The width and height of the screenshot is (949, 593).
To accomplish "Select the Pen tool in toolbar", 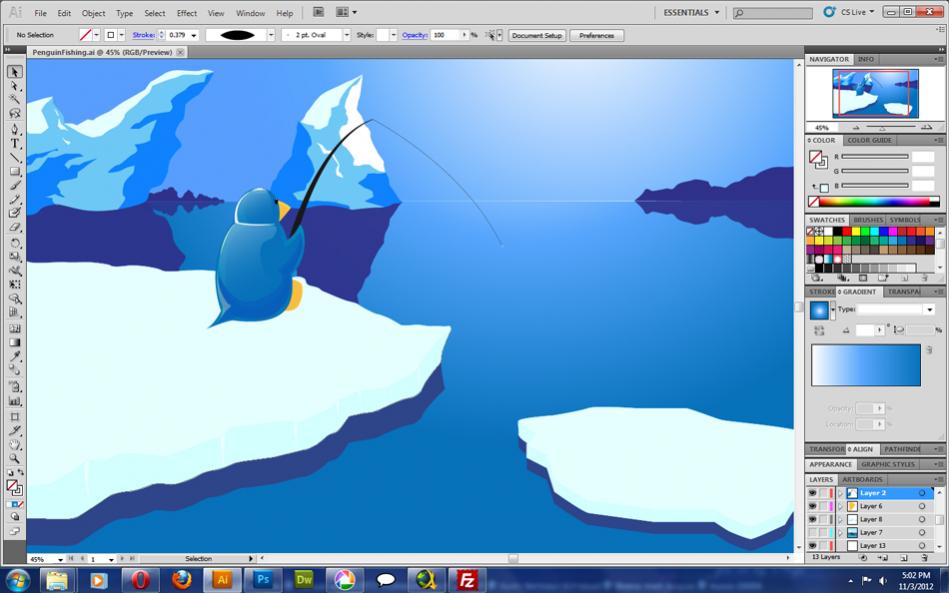I will coord(15,129).
